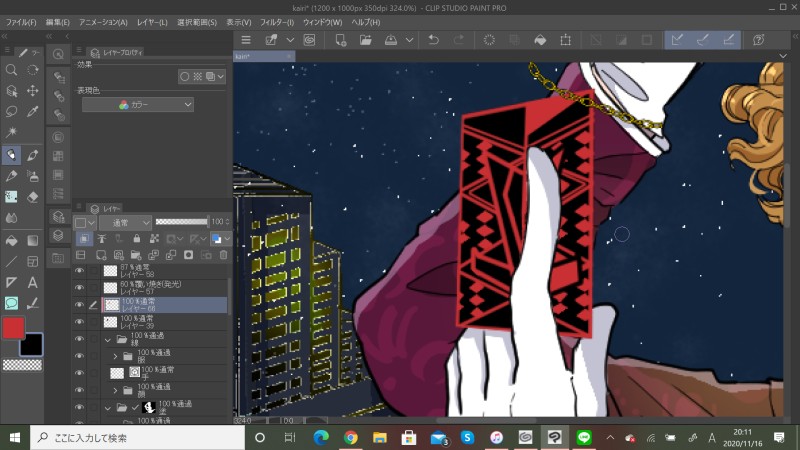Hide layer 57 glow dodge eye icon
The width and height of the screenshot is (800, 450).
pyautogui.click(x=79, y=288)
